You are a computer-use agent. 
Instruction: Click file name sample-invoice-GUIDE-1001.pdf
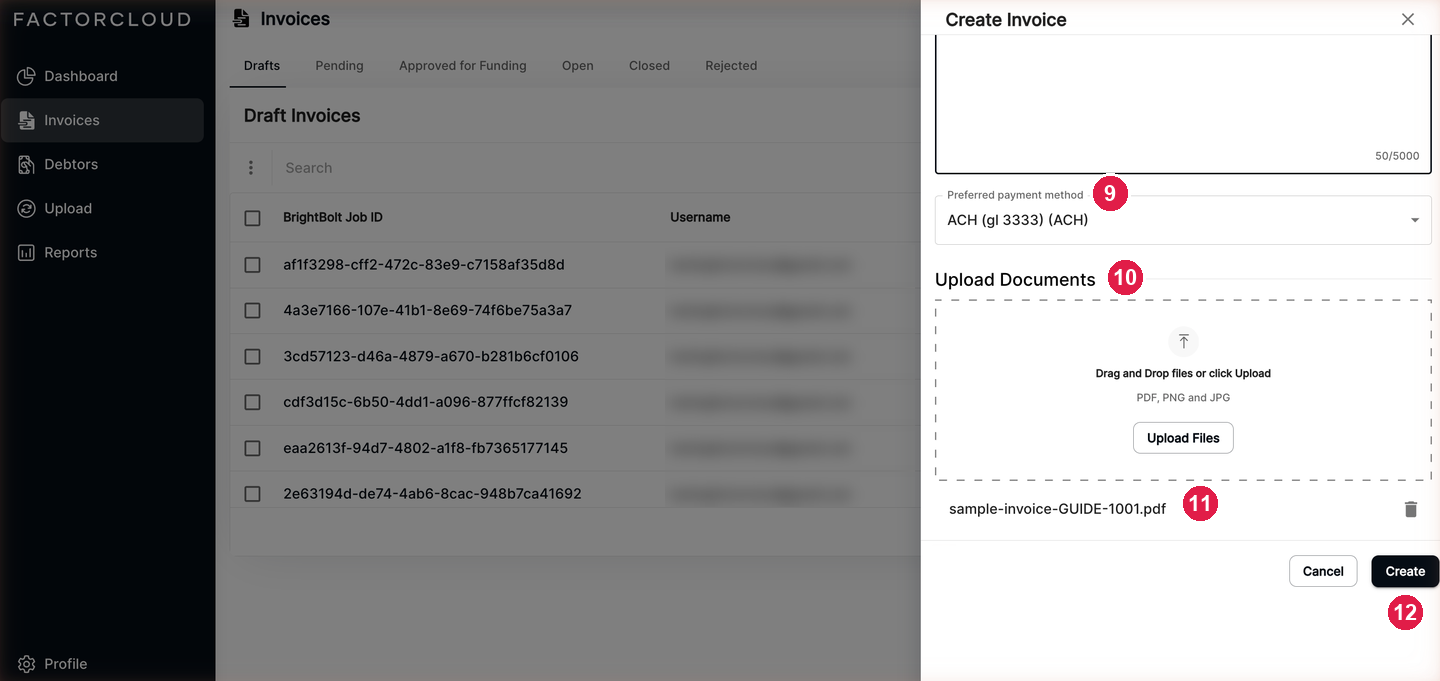click(1057, 509)
